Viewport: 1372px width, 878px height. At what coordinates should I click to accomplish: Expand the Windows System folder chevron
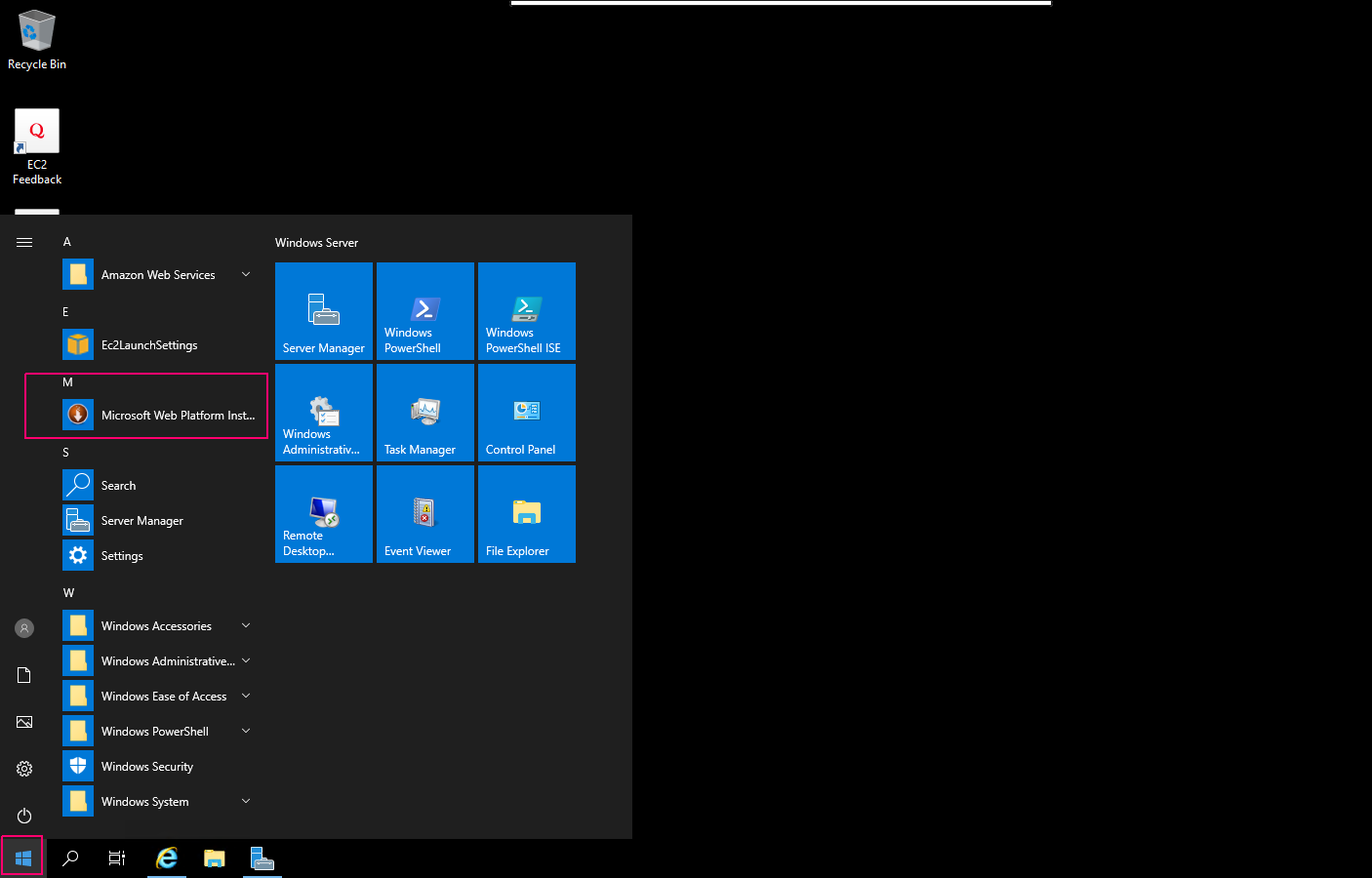tap(246, 802)
